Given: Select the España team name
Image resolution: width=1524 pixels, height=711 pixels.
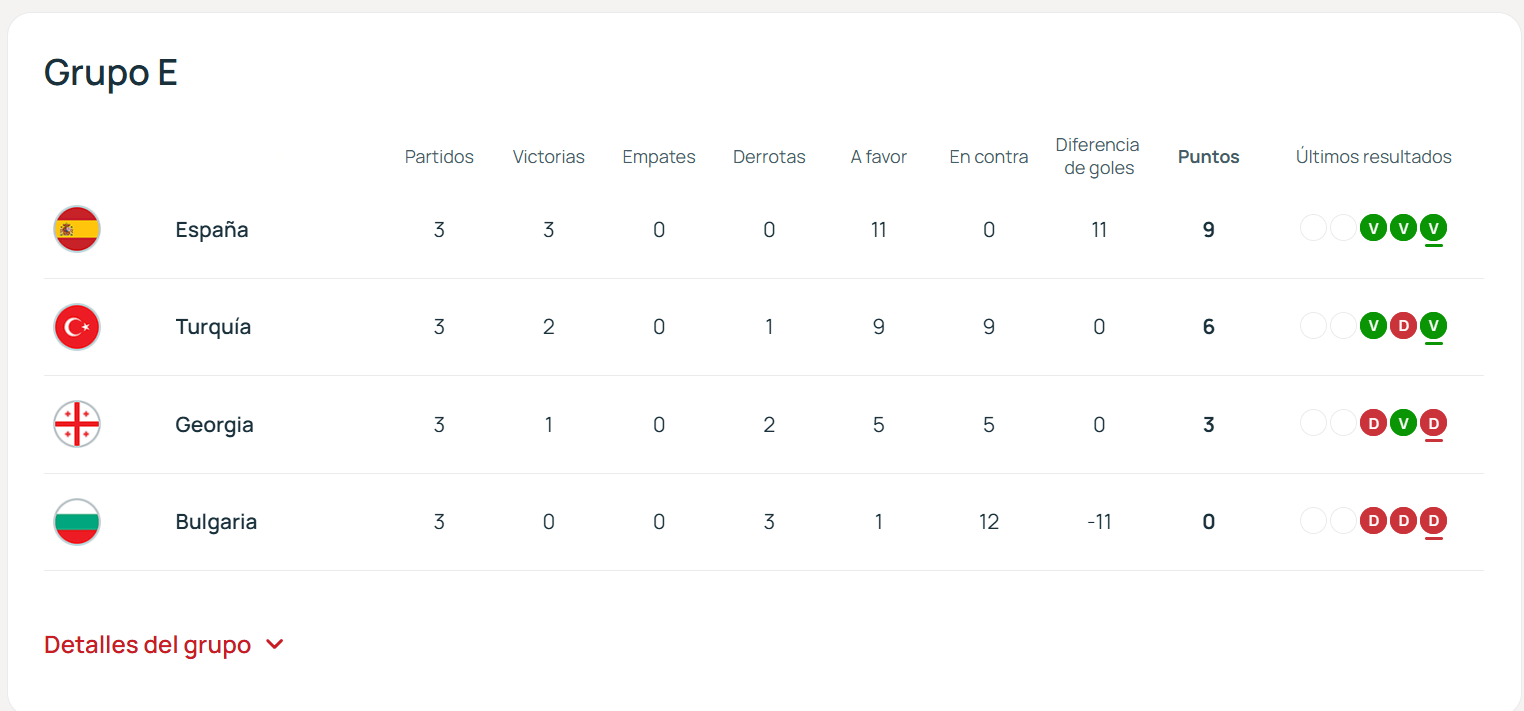Looking at the screenshot, I should pos(212,230).
